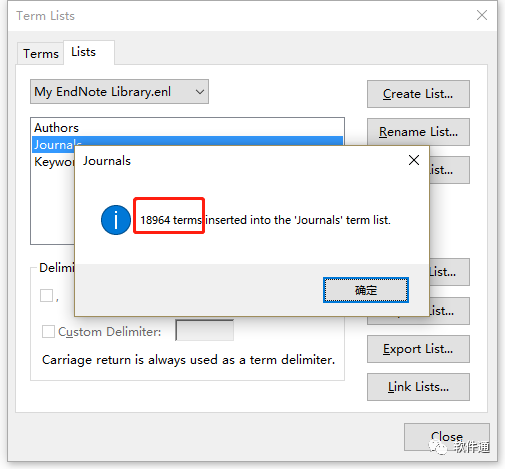Click the Export List button

pyautogui.click(x=418, y=349)
